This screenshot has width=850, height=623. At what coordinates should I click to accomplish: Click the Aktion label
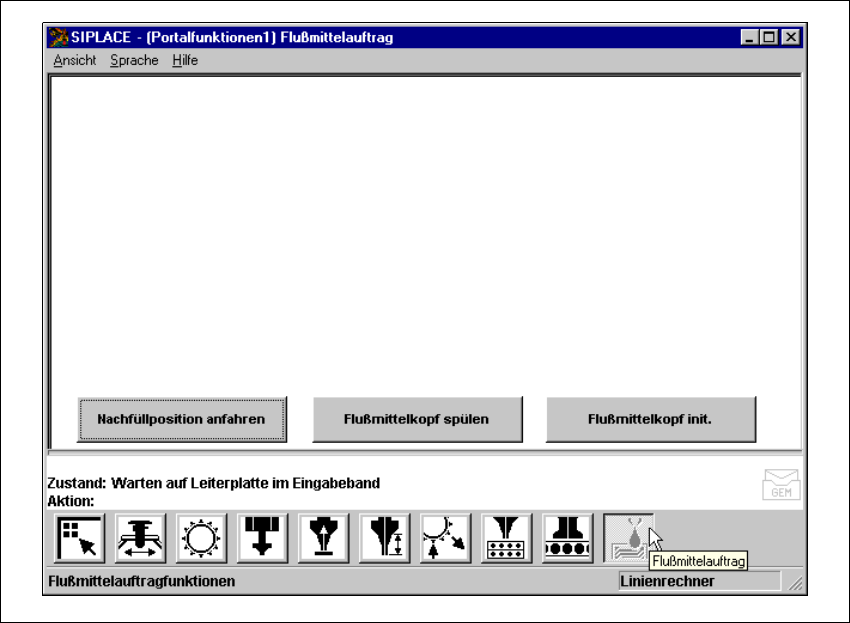coord(70,501)
